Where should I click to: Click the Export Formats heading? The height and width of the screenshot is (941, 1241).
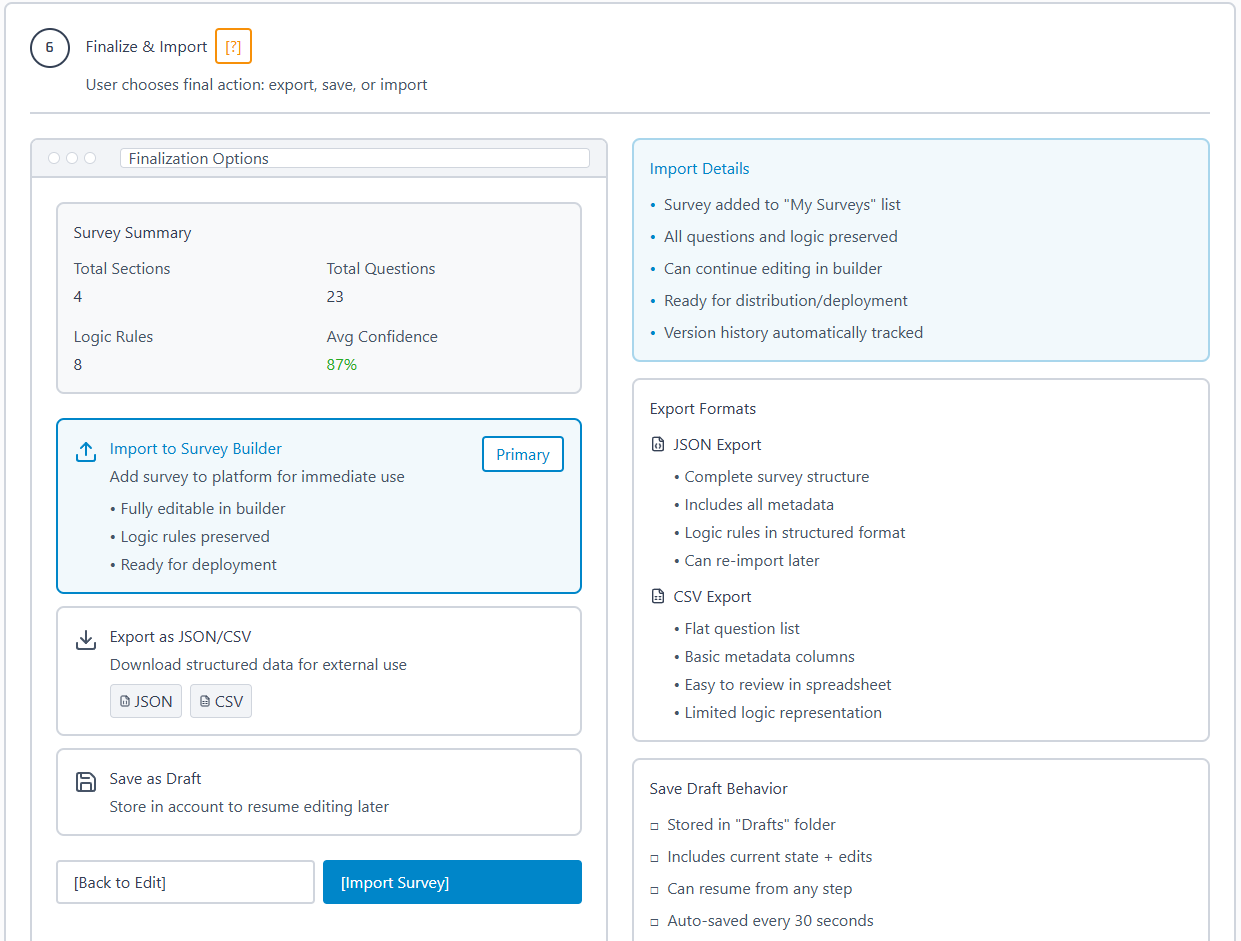click(x=703, y=408)
